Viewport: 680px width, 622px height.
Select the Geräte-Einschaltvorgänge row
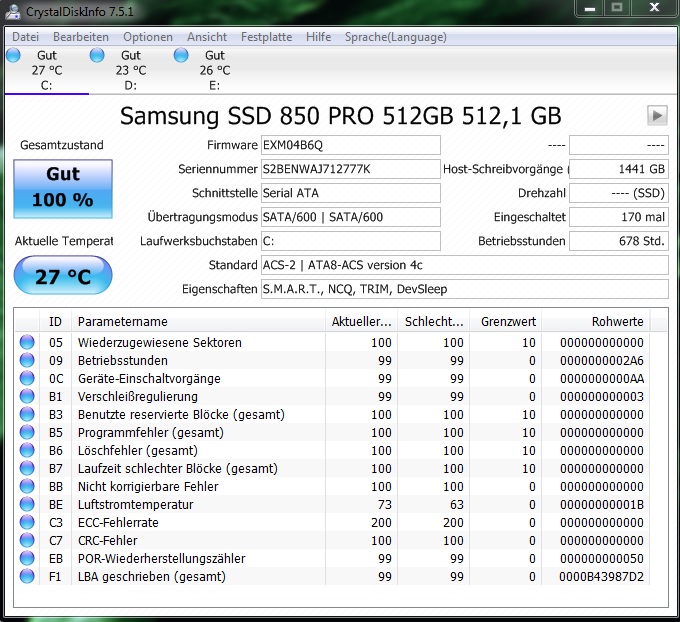click(x=332, y=378)
